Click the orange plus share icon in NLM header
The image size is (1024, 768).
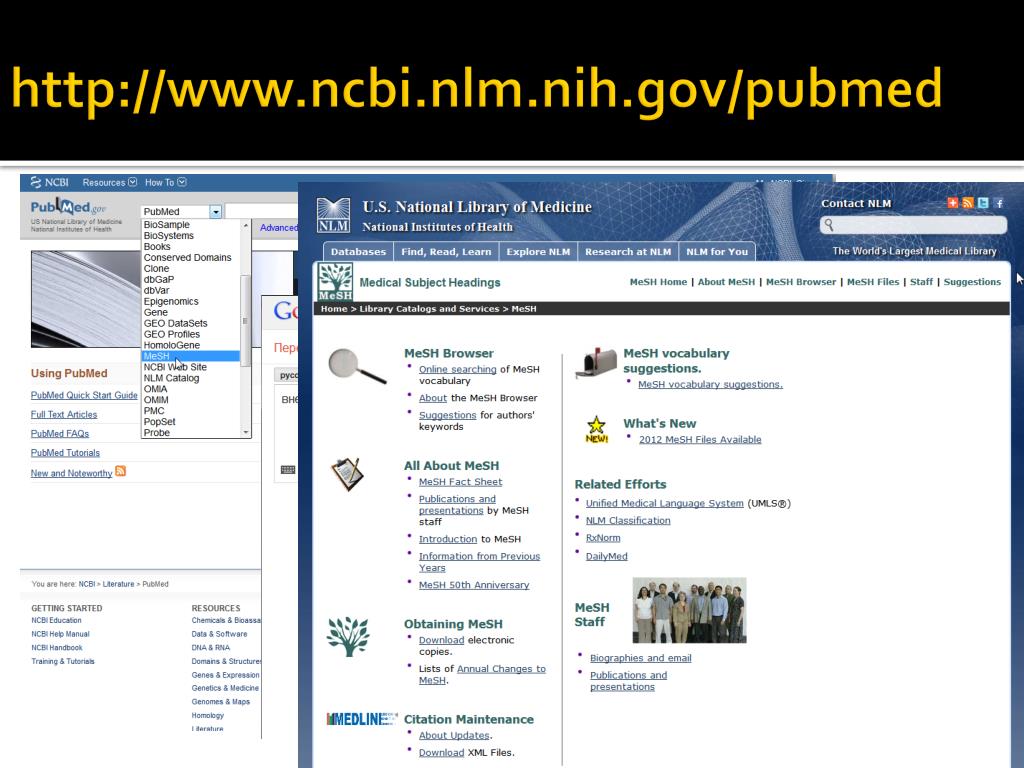click(953, 203)
